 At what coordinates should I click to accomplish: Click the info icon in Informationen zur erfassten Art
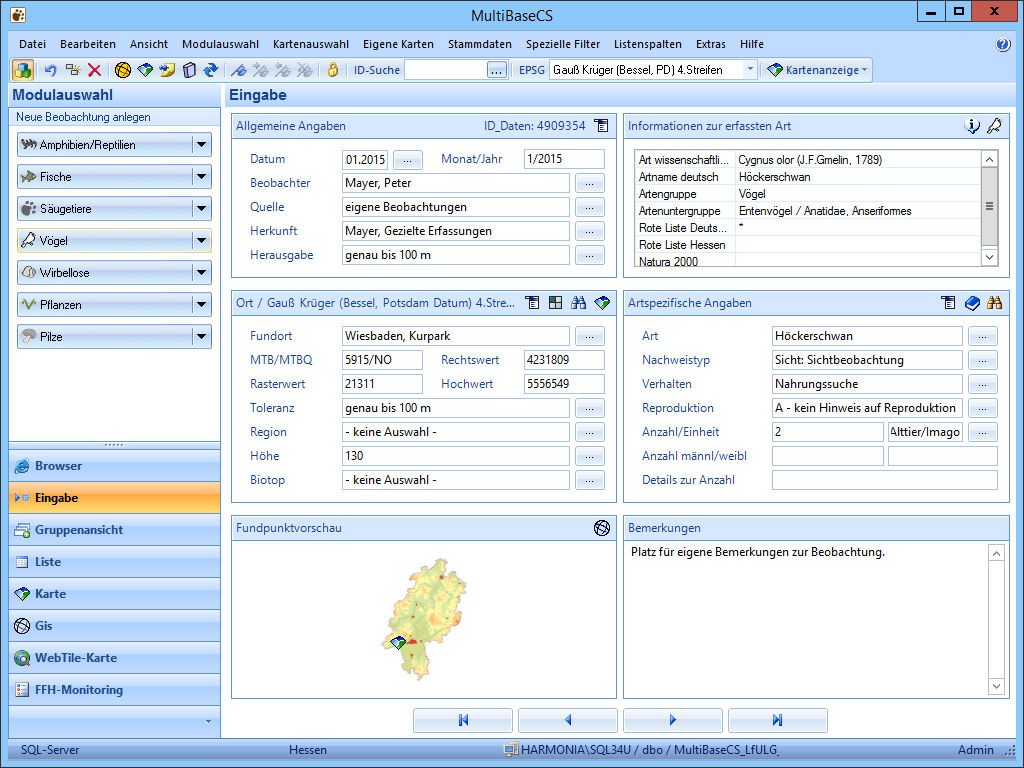click(x=972, y=126)
